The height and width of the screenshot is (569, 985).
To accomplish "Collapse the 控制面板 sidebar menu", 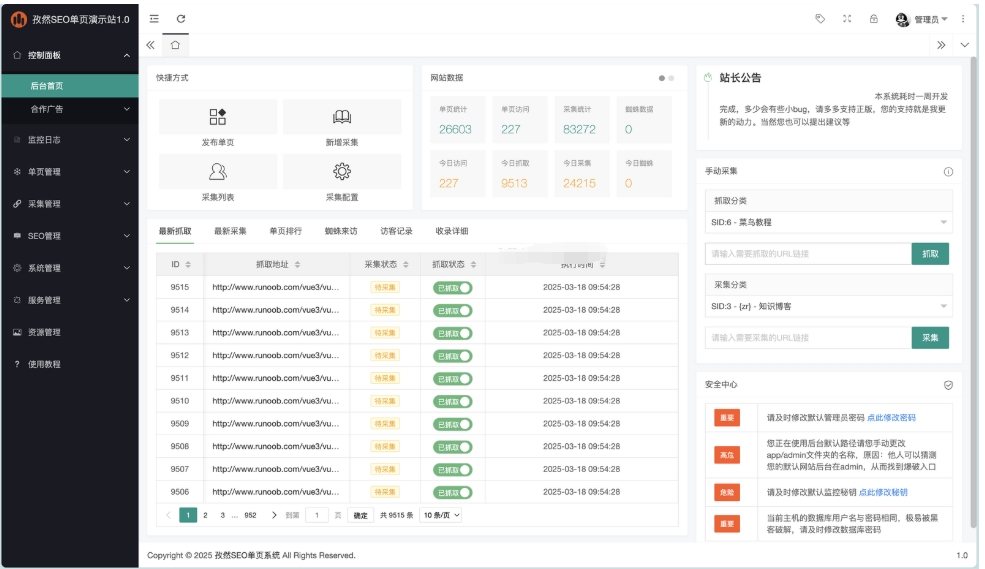I will coord(70,55).
